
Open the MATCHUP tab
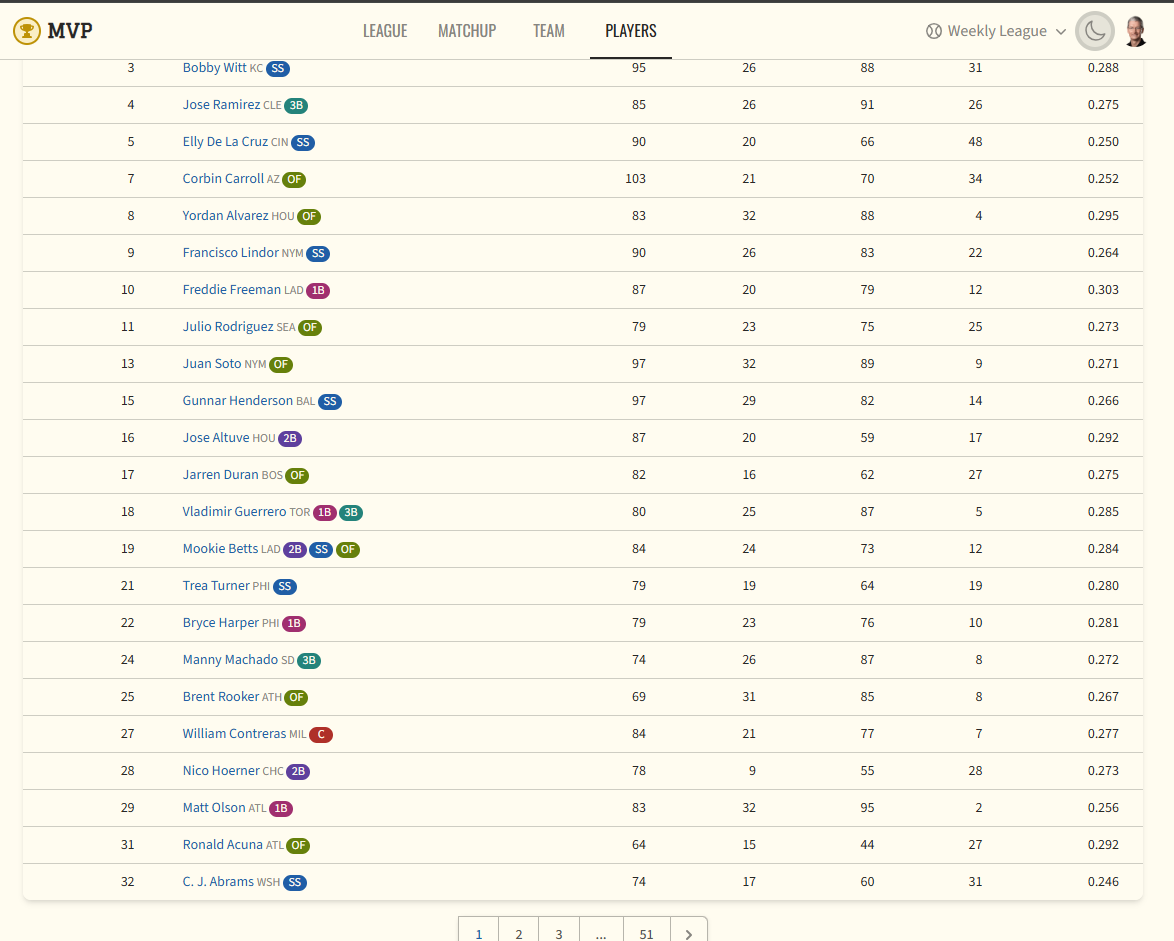[467, 31]
